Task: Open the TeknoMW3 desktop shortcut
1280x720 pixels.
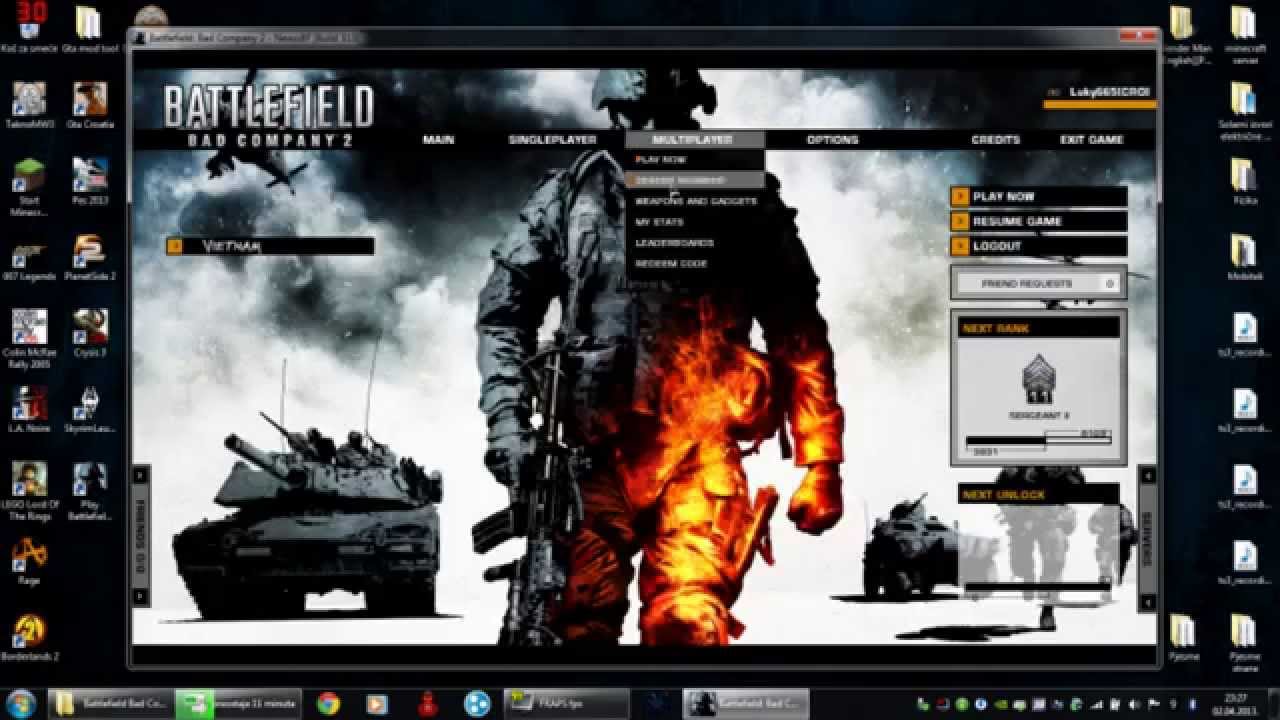Action: [29, 106]
